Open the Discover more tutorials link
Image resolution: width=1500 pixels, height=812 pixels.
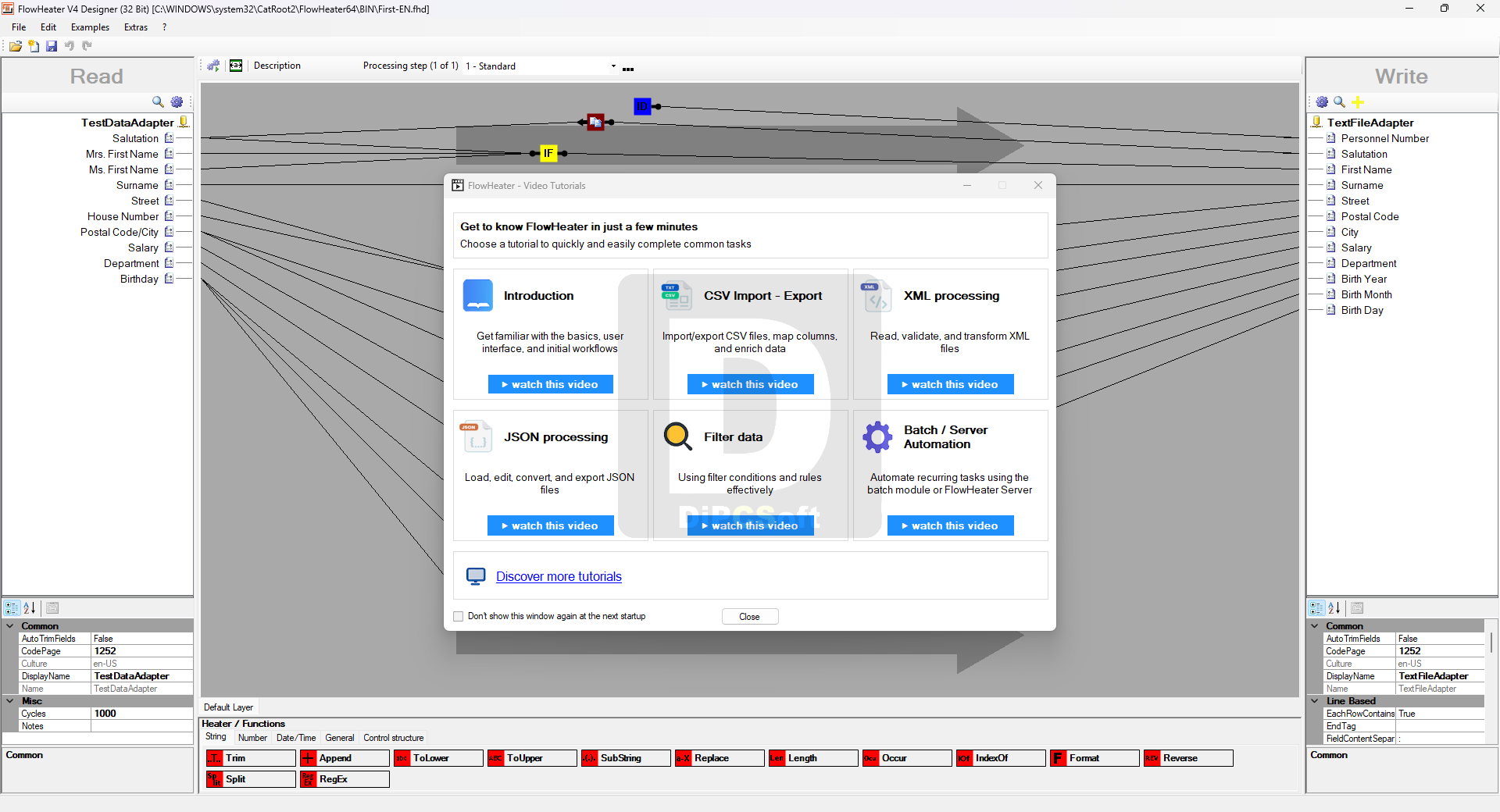559,576
